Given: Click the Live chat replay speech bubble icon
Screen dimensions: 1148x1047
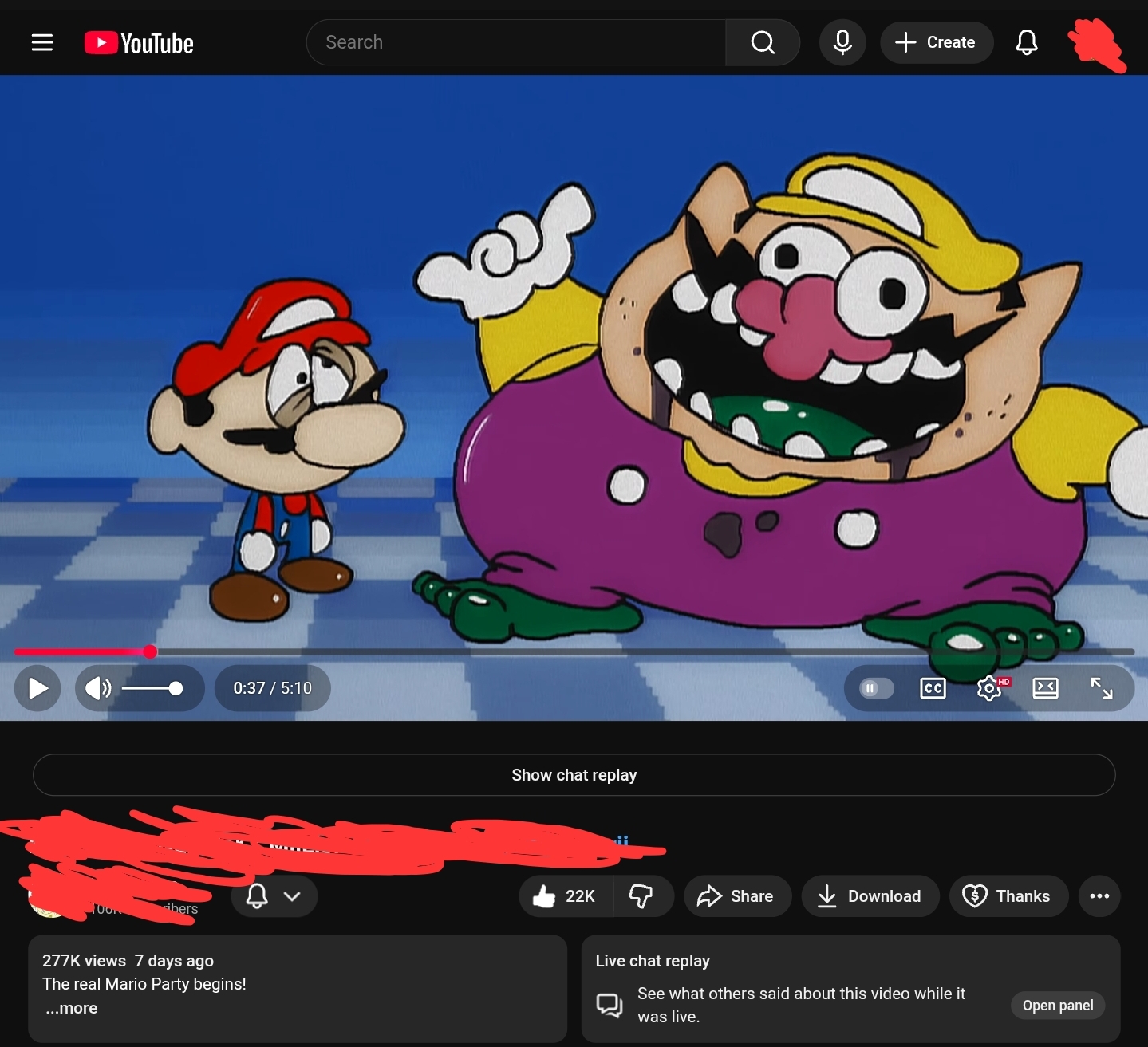Looking at the screenshot, I should 610,1005.
